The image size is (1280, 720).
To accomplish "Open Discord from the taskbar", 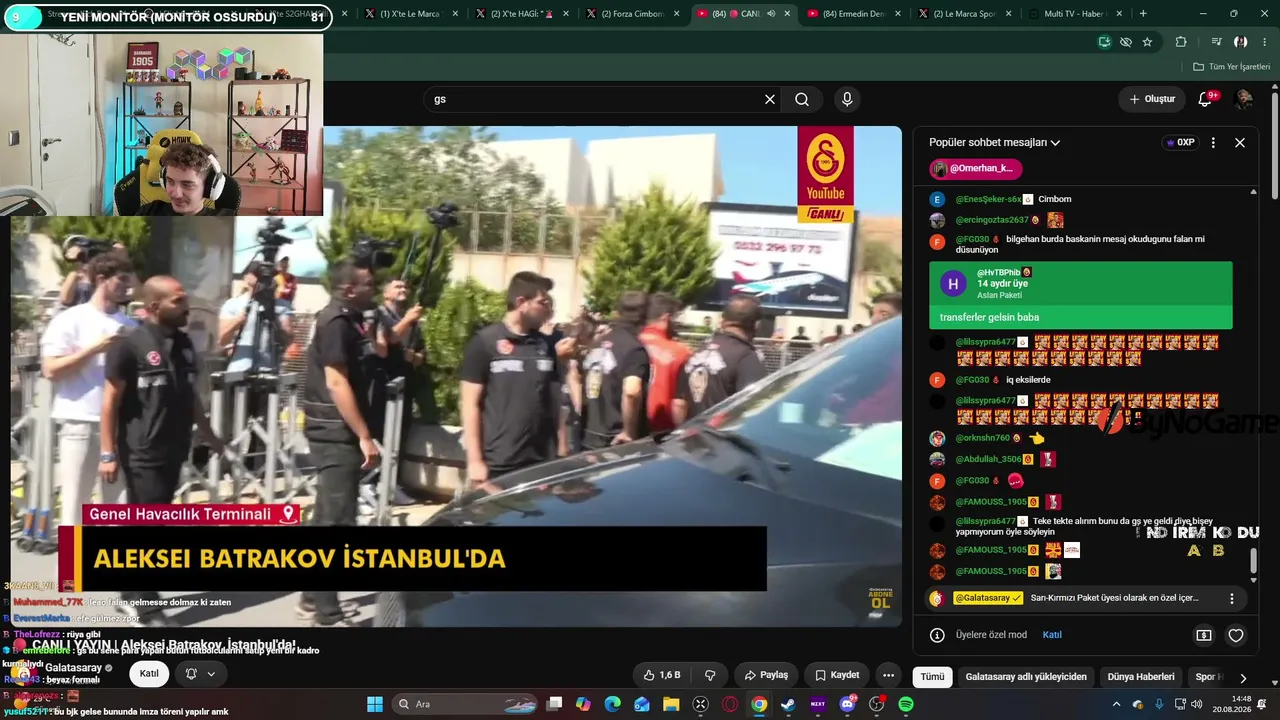I will (x=847, y=704).
